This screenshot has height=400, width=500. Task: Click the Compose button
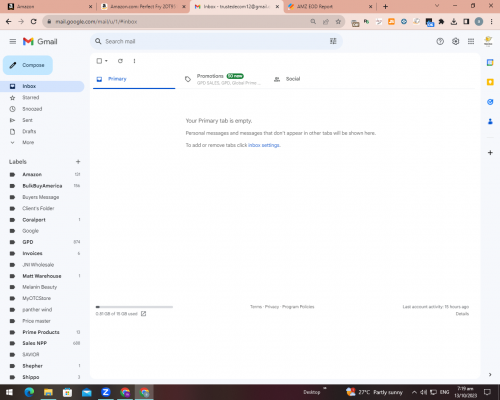(x=28, y=65)
